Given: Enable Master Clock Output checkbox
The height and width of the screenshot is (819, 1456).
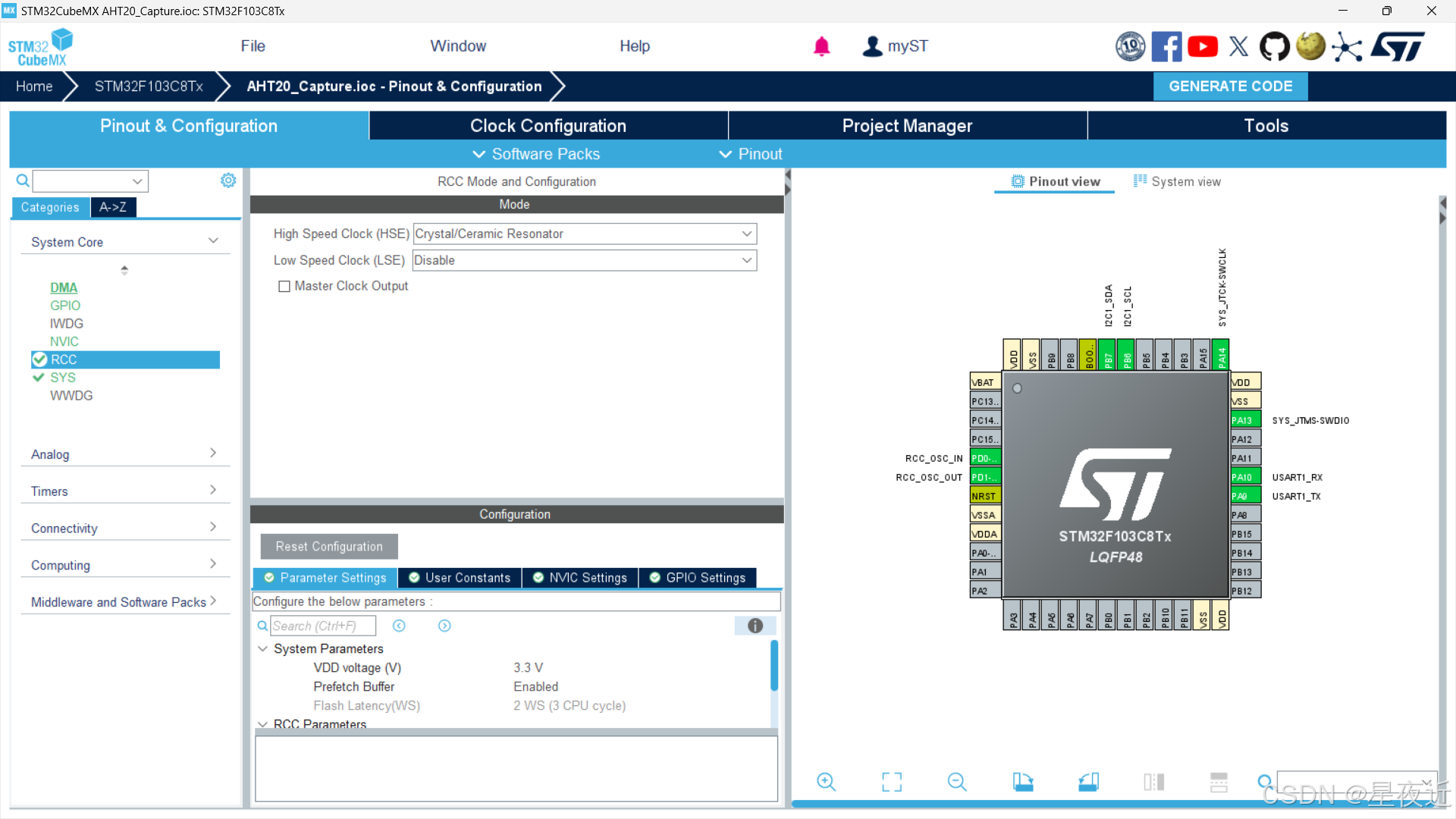Looking at the screenshot, I should [x=284, y=287].
